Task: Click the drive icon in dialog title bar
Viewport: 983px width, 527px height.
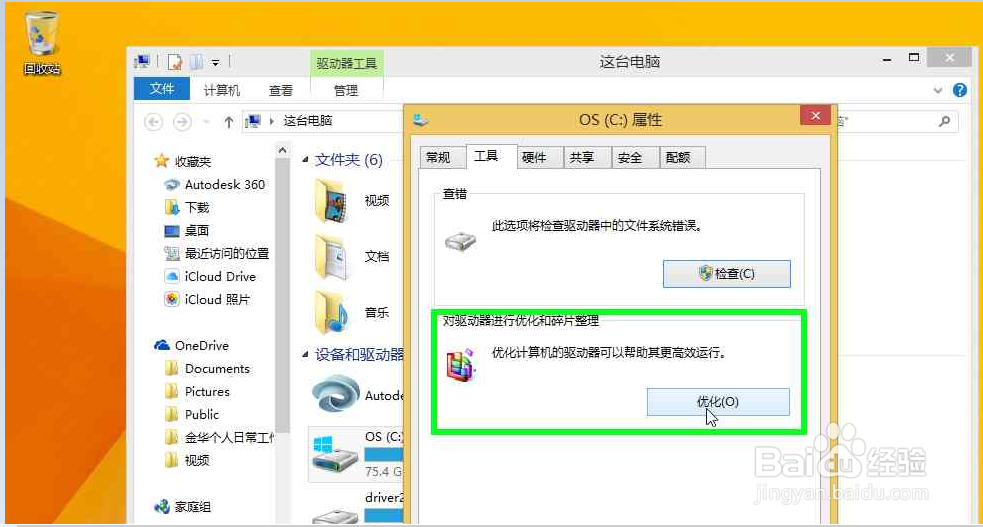Action: pos(421,120)
